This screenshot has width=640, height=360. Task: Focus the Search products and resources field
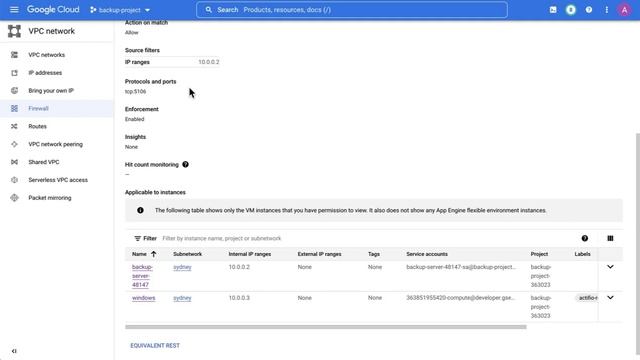pyautogui.click(x=352, y=10)
